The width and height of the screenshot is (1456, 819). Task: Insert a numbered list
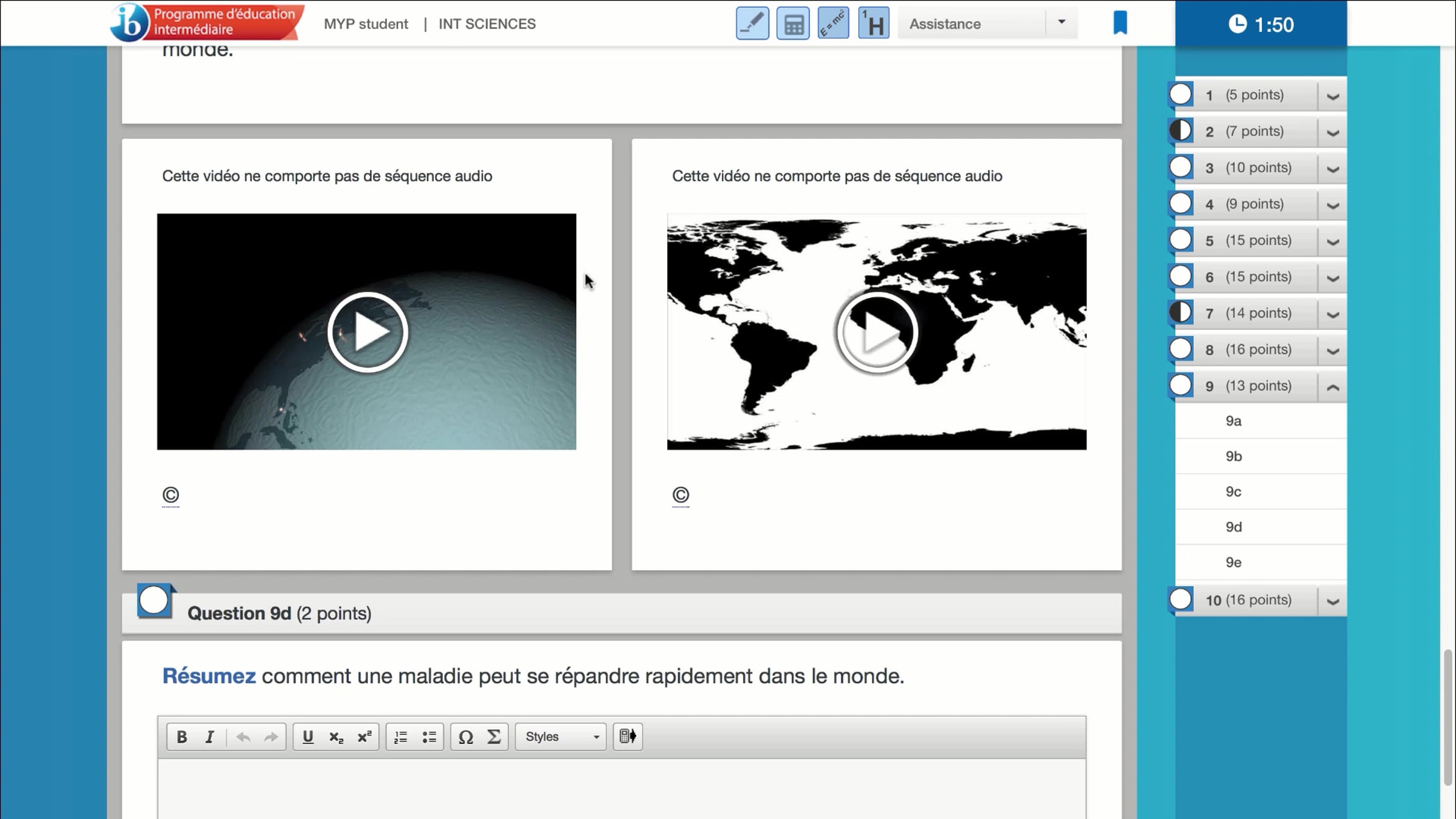(400, 736)
